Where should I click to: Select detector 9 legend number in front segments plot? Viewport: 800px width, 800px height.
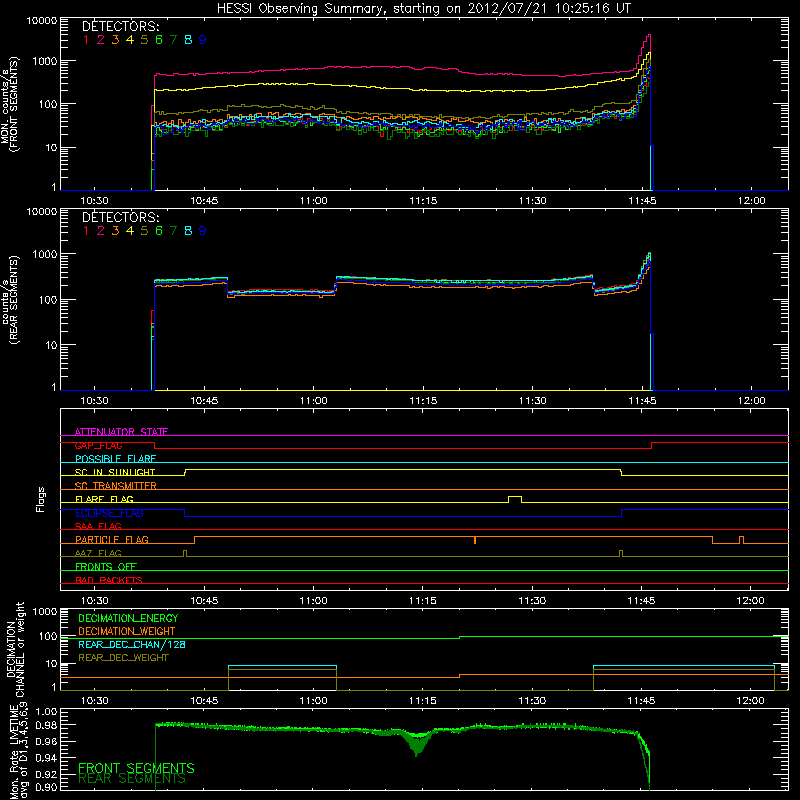[203, 40]
